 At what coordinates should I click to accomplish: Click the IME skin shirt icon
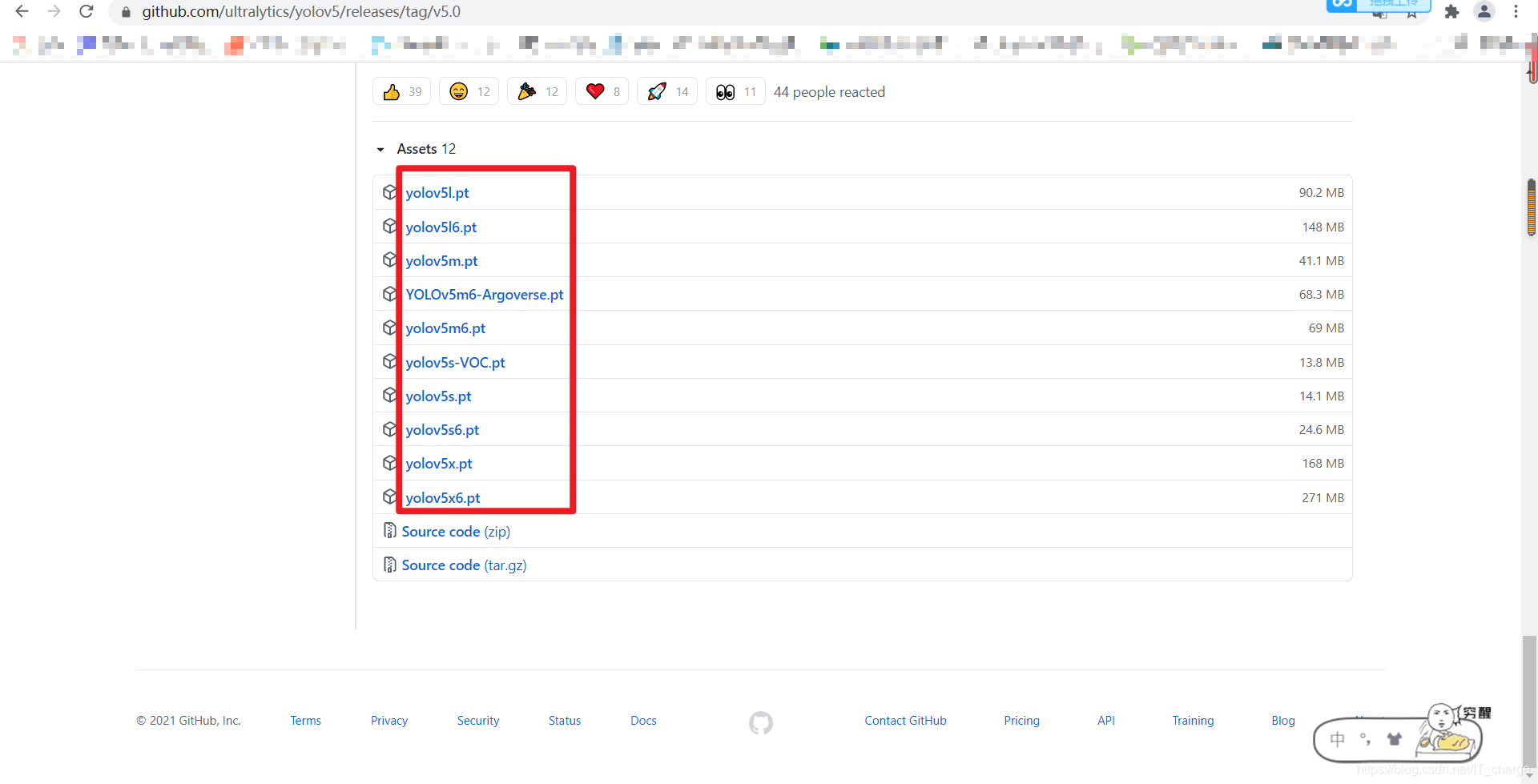click(1395, 739)
